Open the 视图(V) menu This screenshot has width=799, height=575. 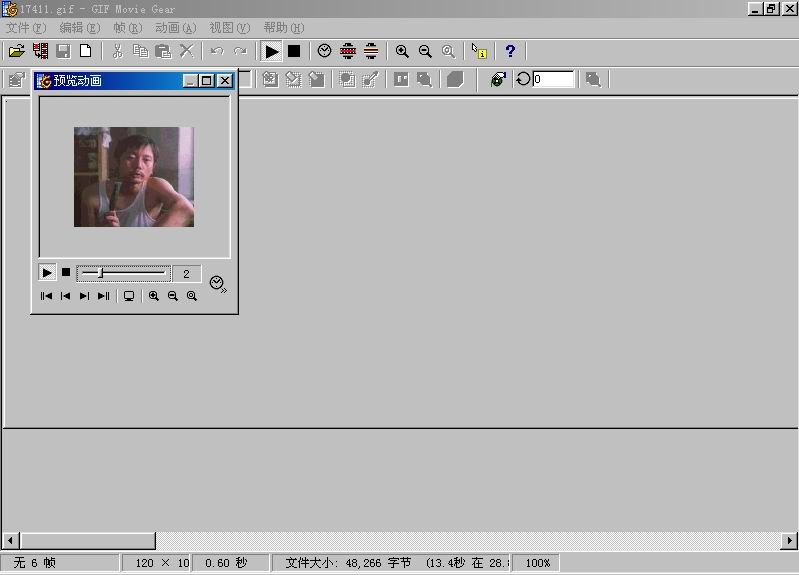pos(229,28)
